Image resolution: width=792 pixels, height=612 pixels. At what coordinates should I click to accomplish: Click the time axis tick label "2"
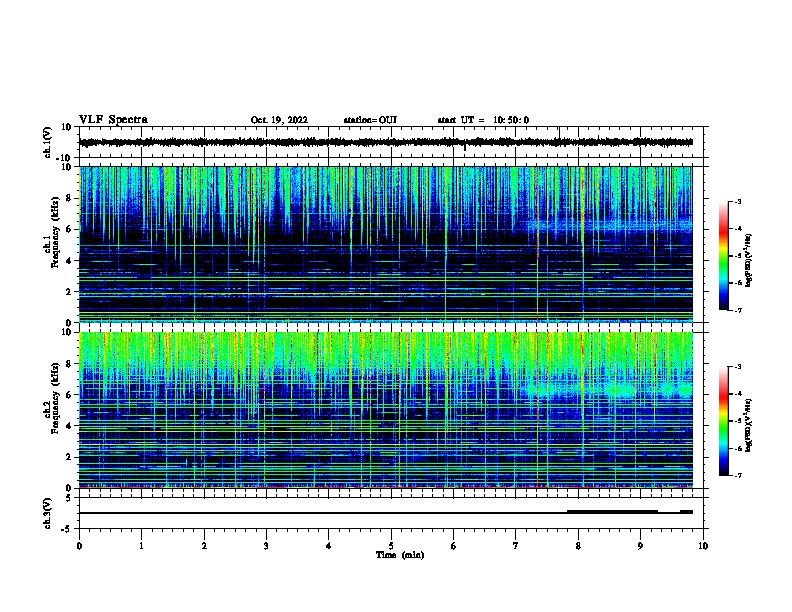click(204, 546)
